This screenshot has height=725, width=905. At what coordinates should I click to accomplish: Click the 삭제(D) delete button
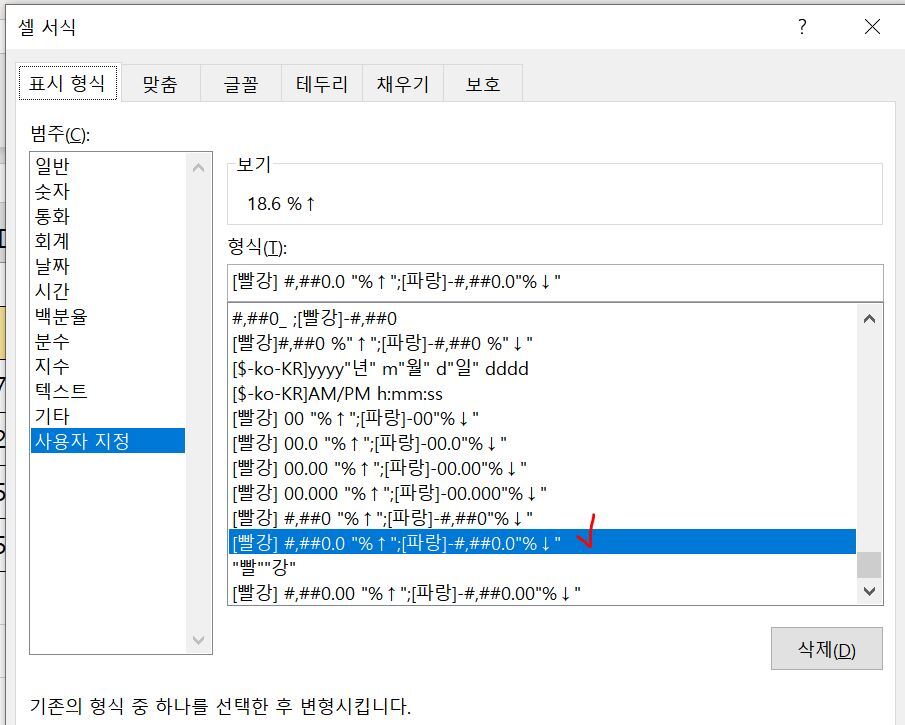(x=827, y=649)
